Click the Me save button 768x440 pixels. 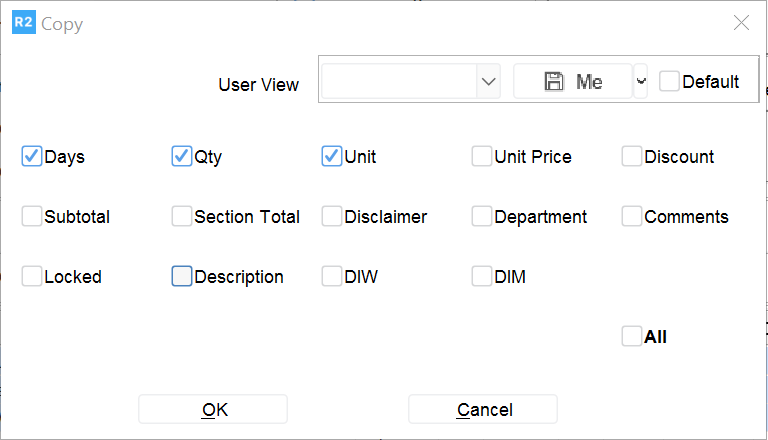tap(573, 82)
